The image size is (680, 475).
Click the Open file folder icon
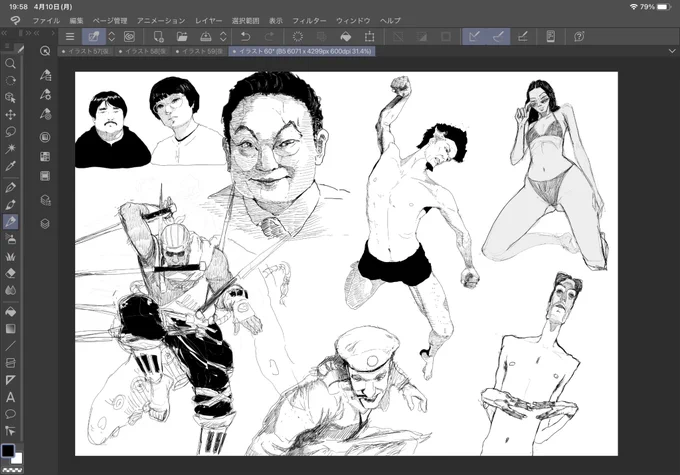(182, 36)
